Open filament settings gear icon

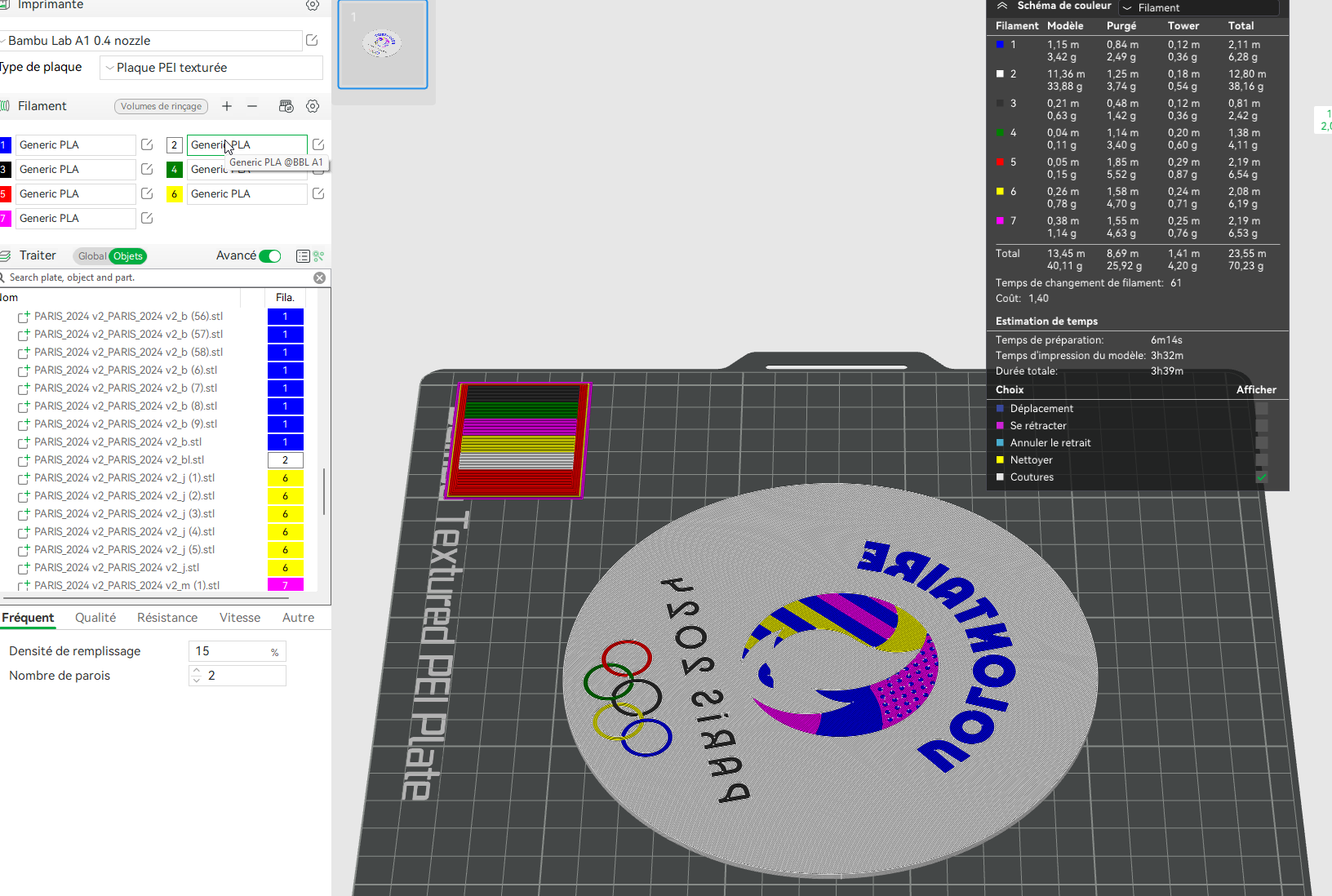click(313, 106)
